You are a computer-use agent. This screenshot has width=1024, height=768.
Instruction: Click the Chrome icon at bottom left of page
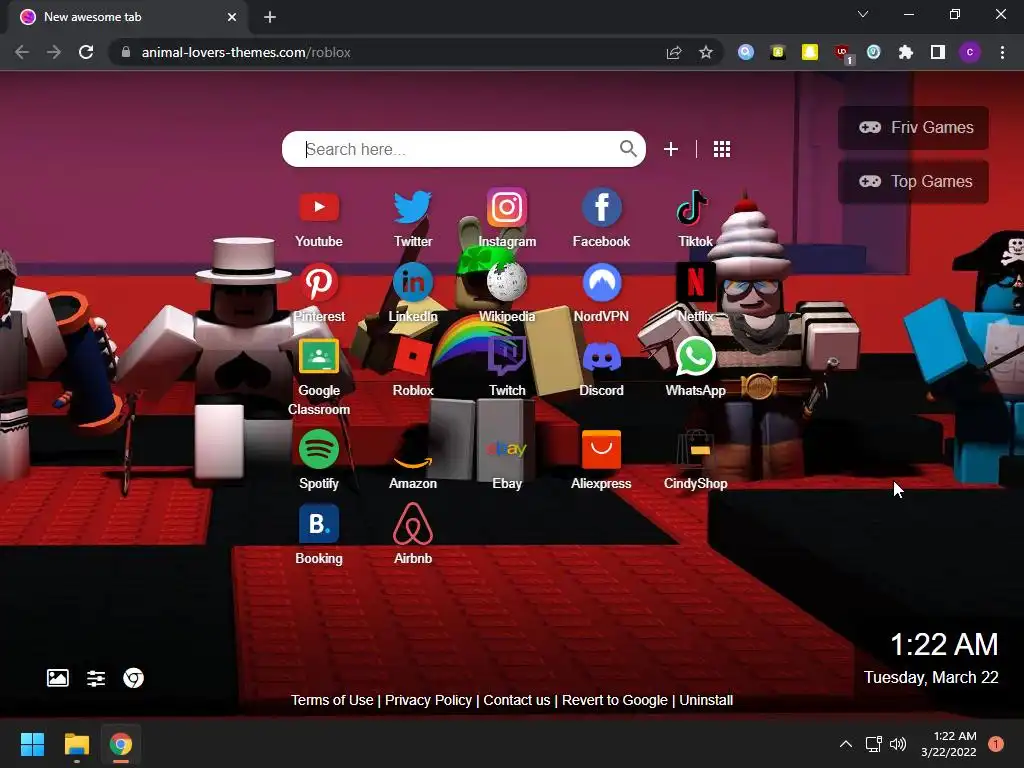point(133,678)
